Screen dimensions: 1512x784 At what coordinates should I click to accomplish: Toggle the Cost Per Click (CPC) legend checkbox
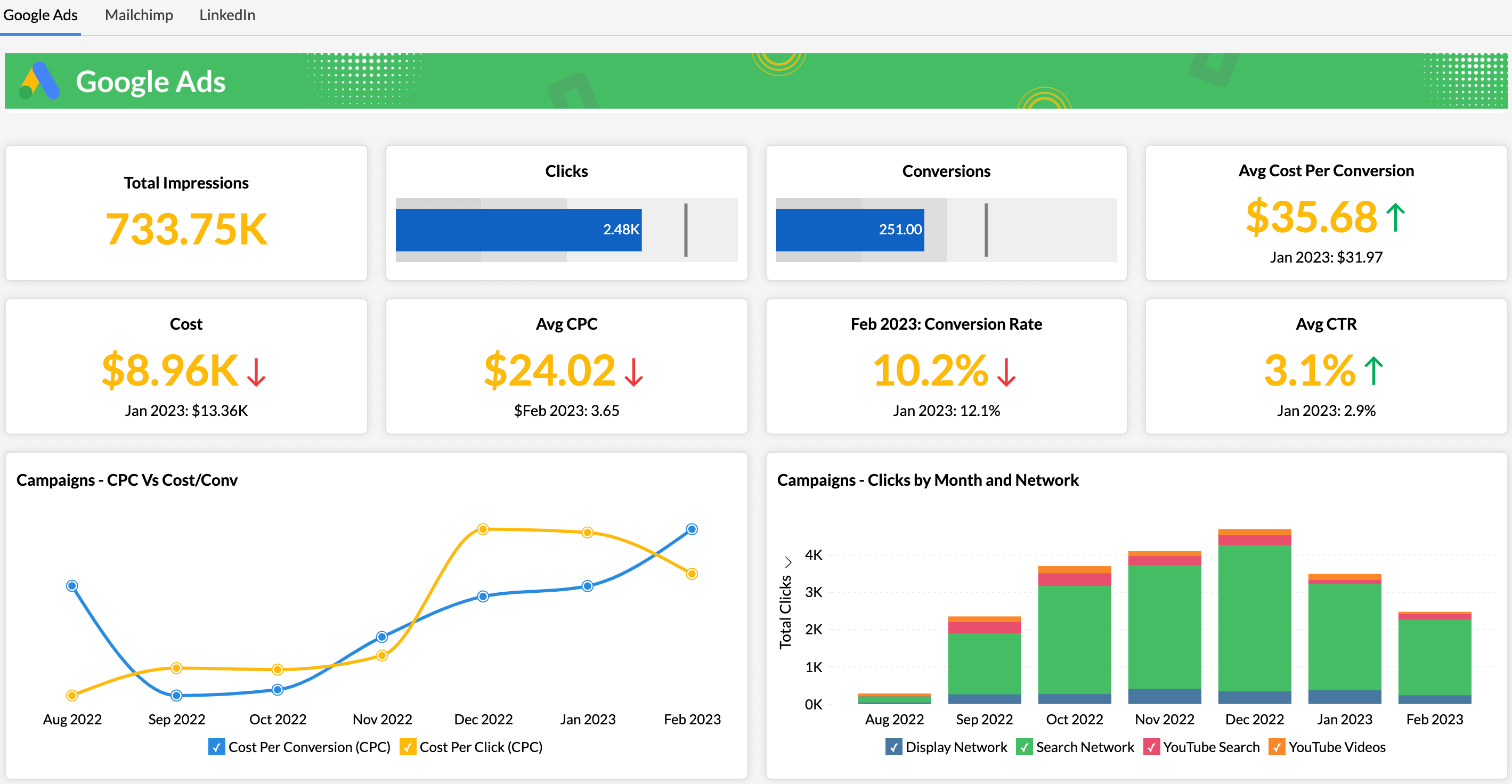coord(408,747)
